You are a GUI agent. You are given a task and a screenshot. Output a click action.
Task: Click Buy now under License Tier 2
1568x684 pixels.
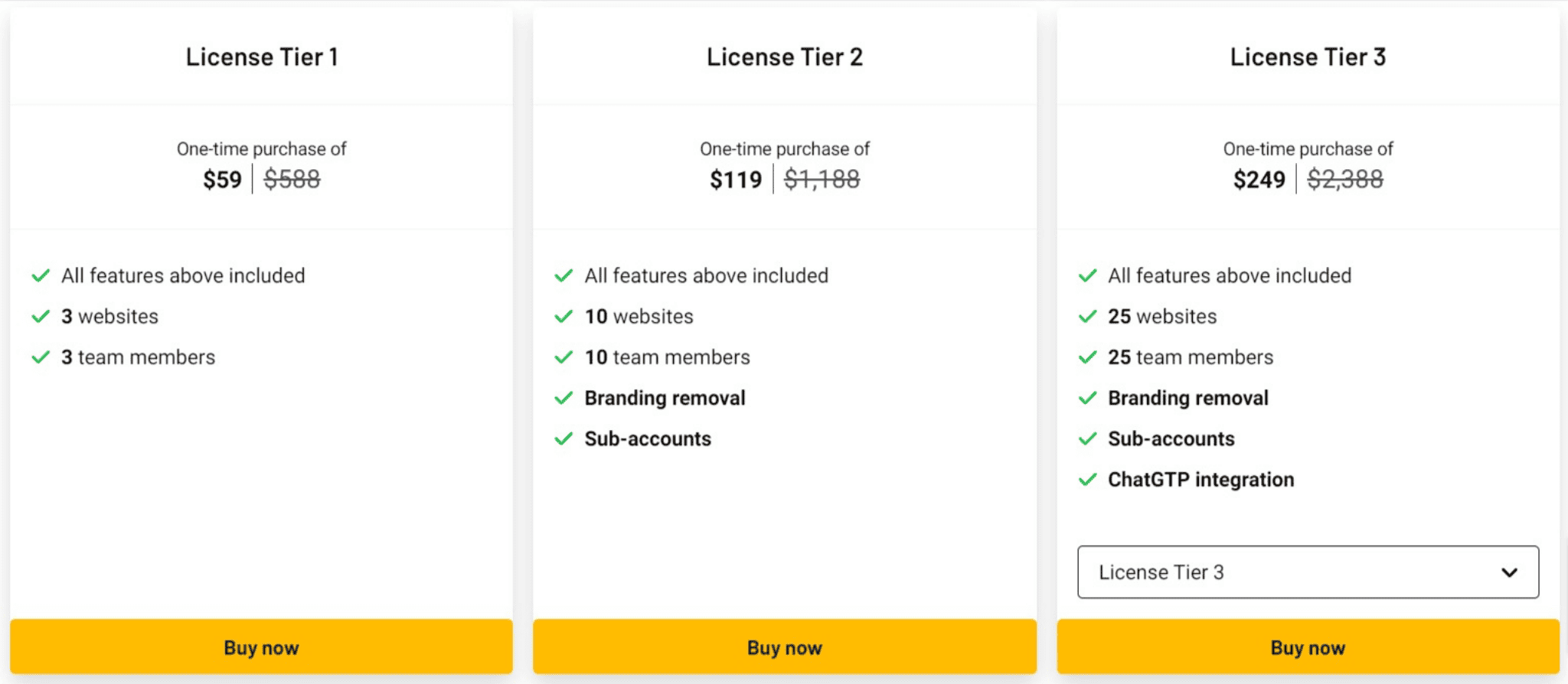tap(785, 647)
